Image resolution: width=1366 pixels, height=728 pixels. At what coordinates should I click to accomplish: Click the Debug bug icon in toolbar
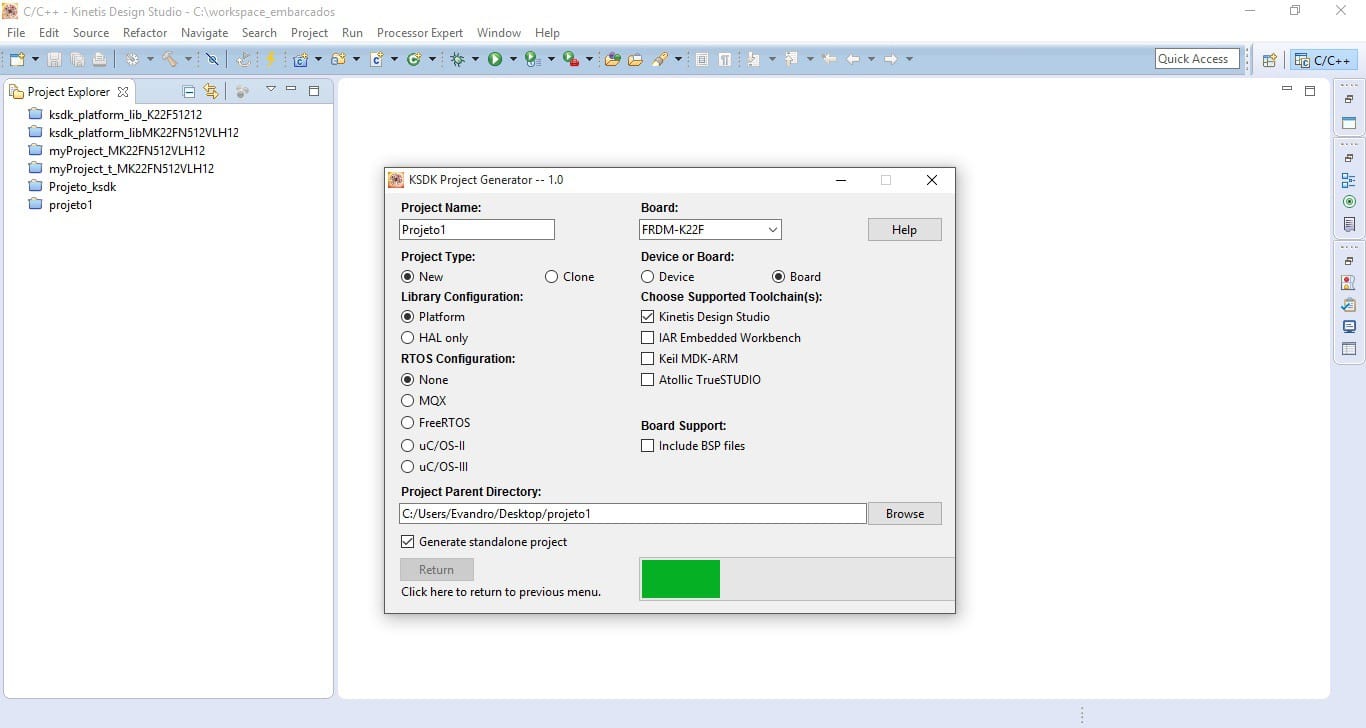click(x=458, y=60)
